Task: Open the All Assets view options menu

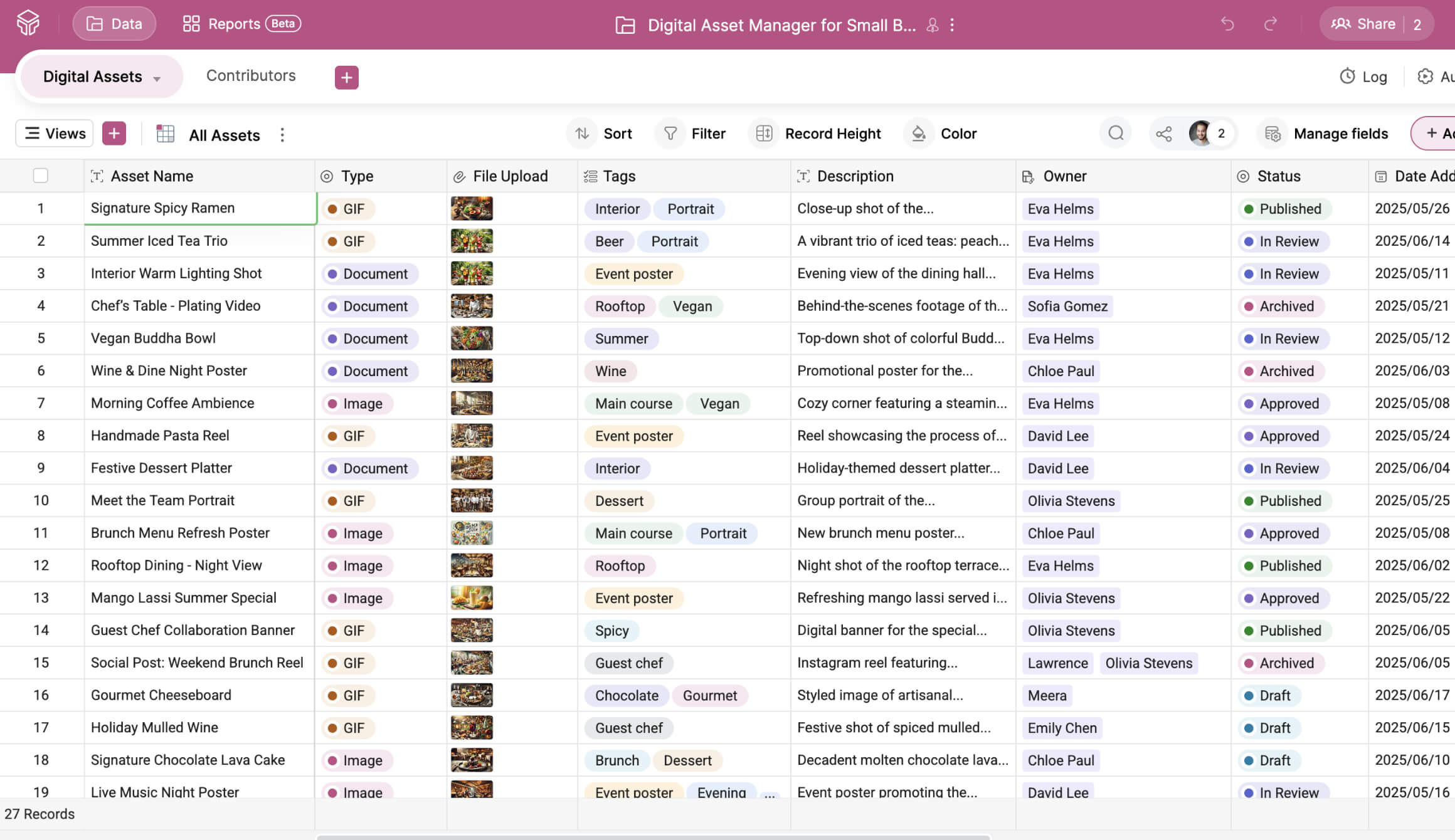Action: coord(282,135)
